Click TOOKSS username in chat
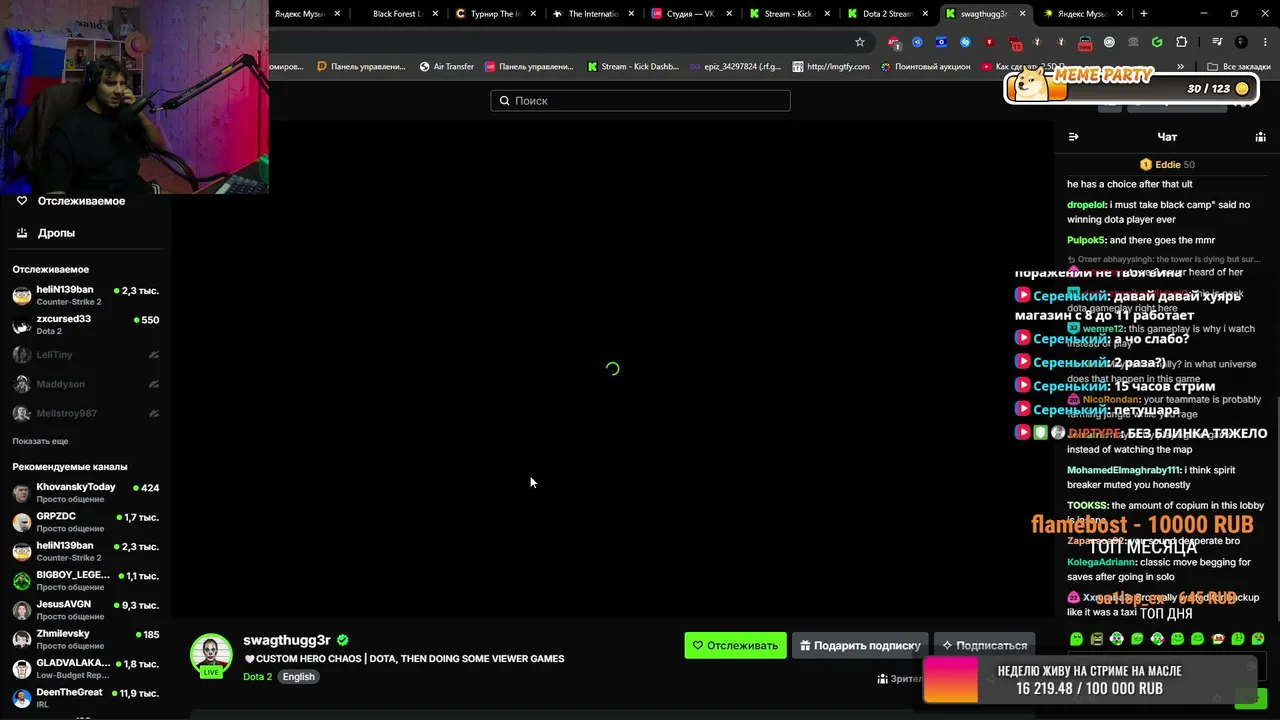The width and height of the screenshot is (1280, 720). [x=1087, y=506]
